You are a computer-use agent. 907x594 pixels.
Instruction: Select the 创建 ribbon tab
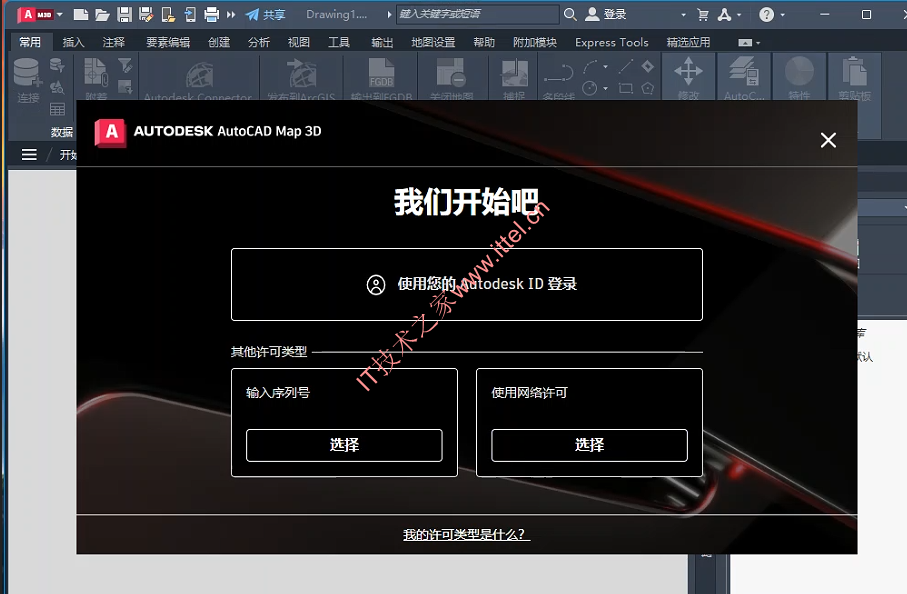point(219,42)
